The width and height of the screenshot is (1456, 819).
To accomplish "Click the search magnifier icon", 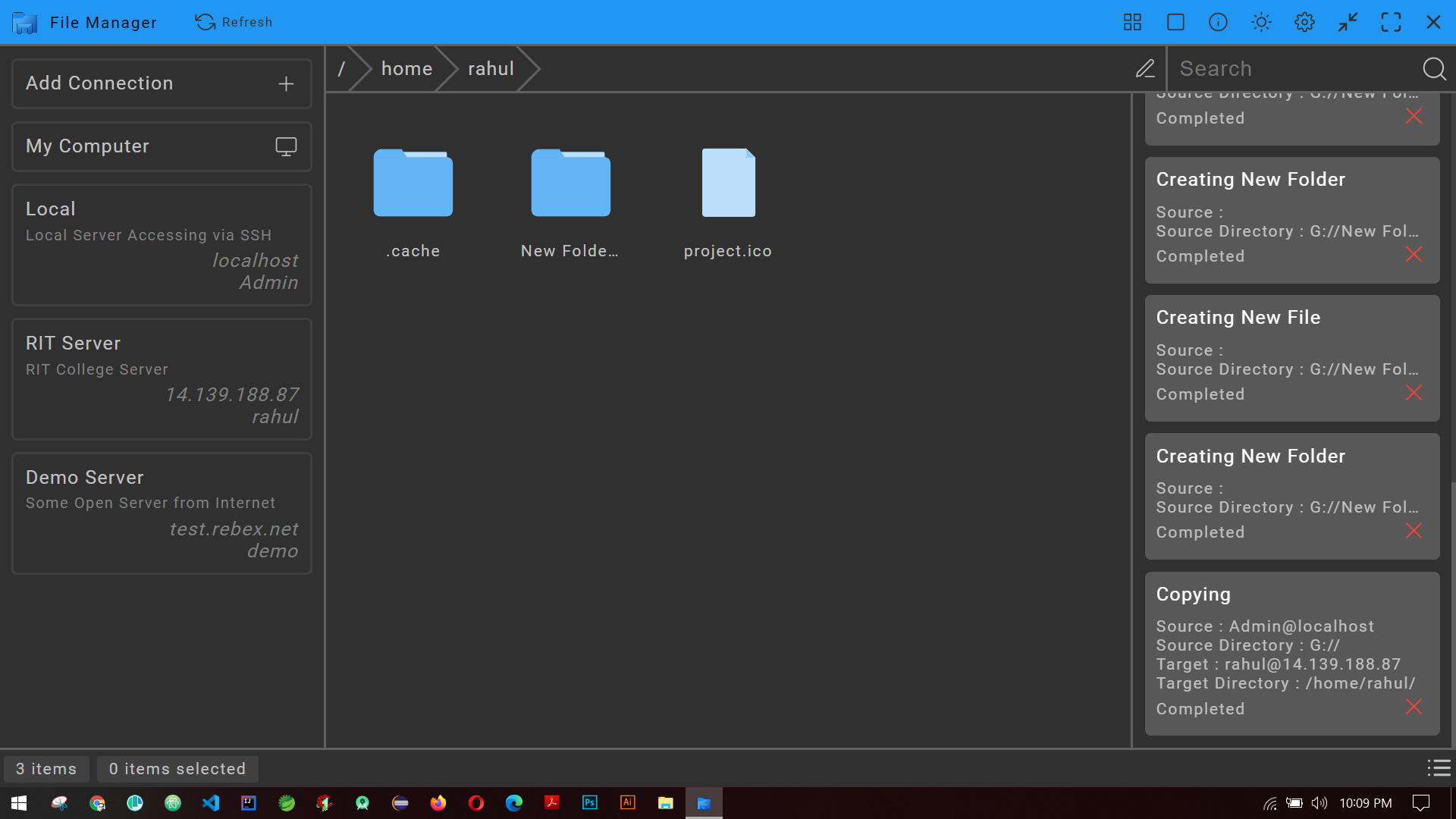I will coord(1434,68).
